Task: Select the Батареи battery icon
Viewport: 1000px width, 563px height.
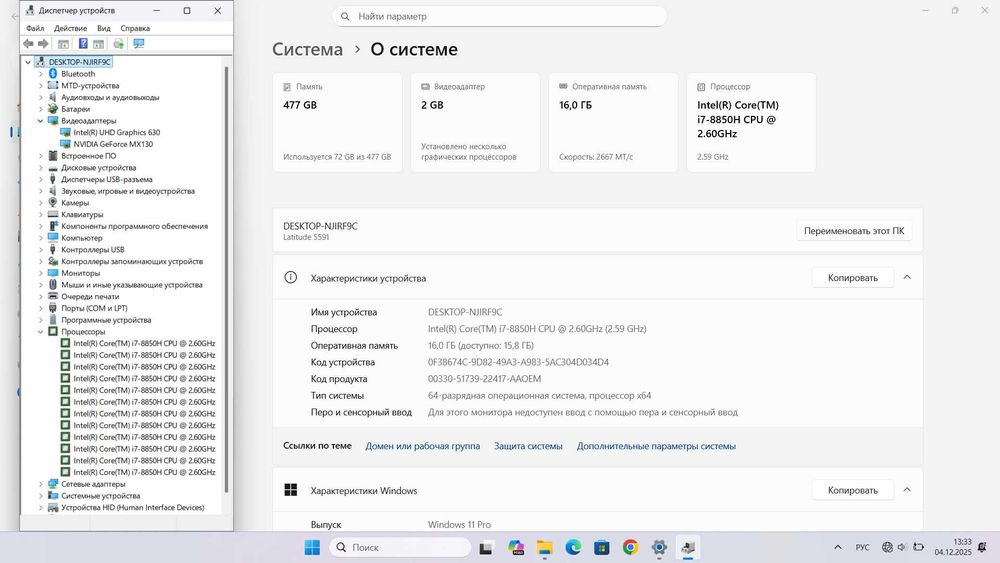Action: (53, 109)
